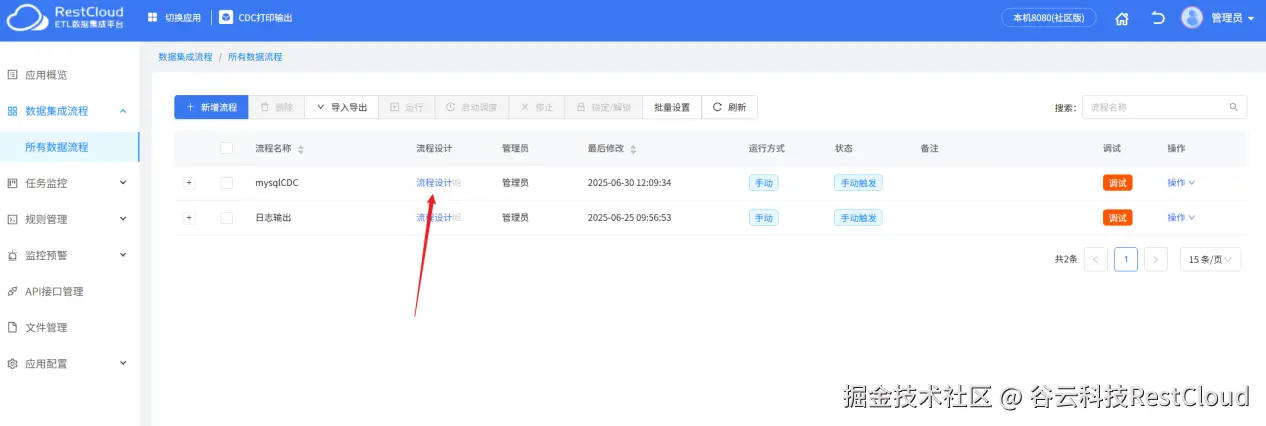The height and width of the screenshot is (426, 1266).
Task: Open 流程设计 link for 日志输出
Action: (435, 217)
